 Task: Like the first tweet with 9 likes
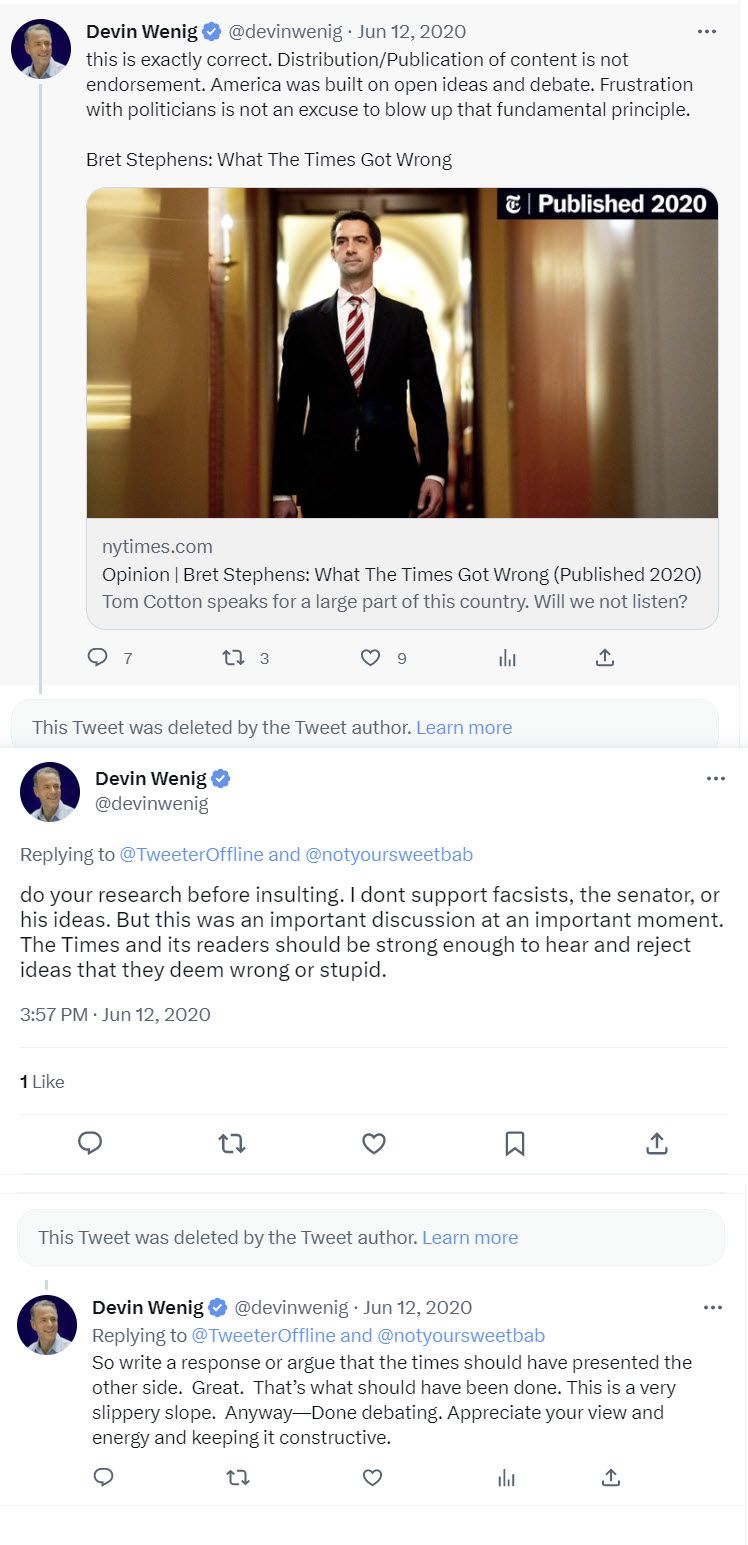point(370,657)
